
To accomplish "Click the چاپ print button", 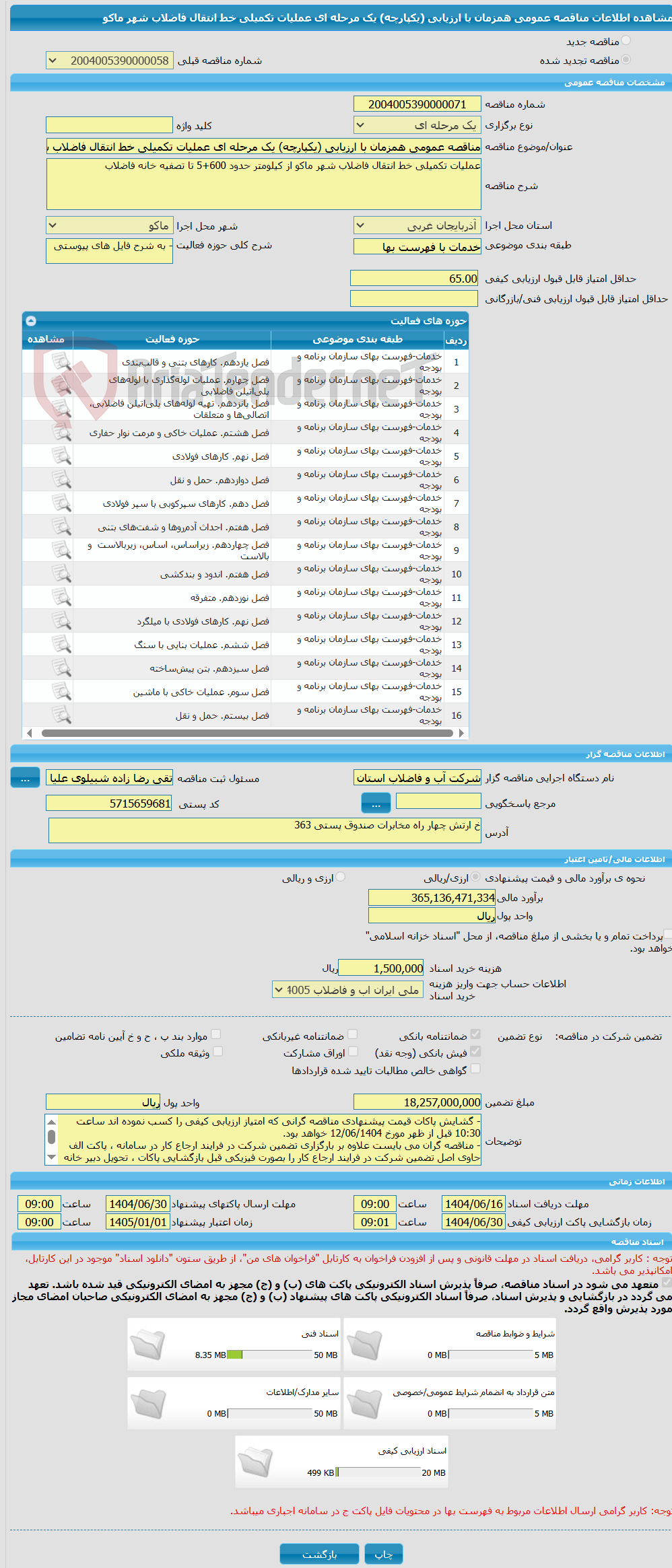I will tap(384, 1555).
